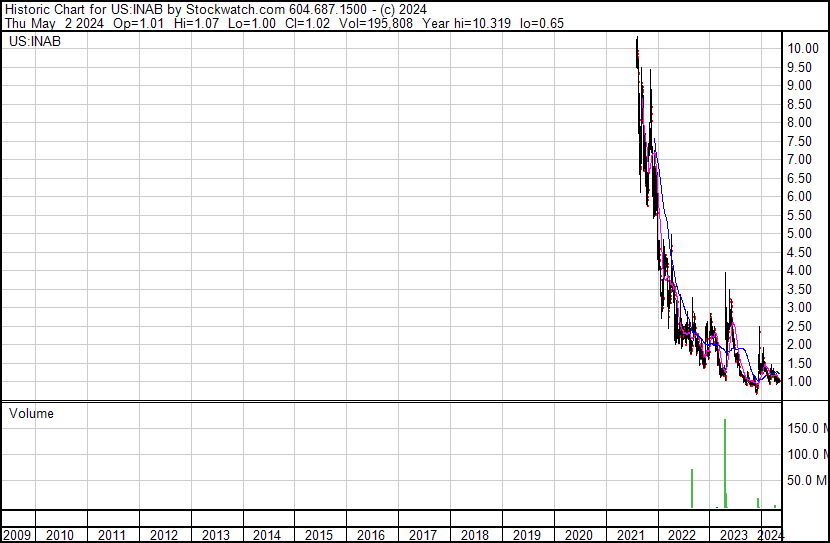Click the 7.50 price axis label

tap(800, 141)
